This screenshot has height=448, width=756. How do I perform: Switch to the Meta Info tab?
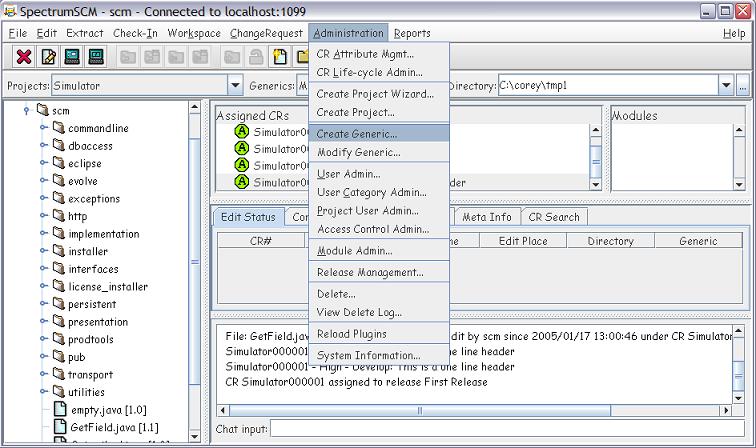pyautogui.click(x=487, y=217)
